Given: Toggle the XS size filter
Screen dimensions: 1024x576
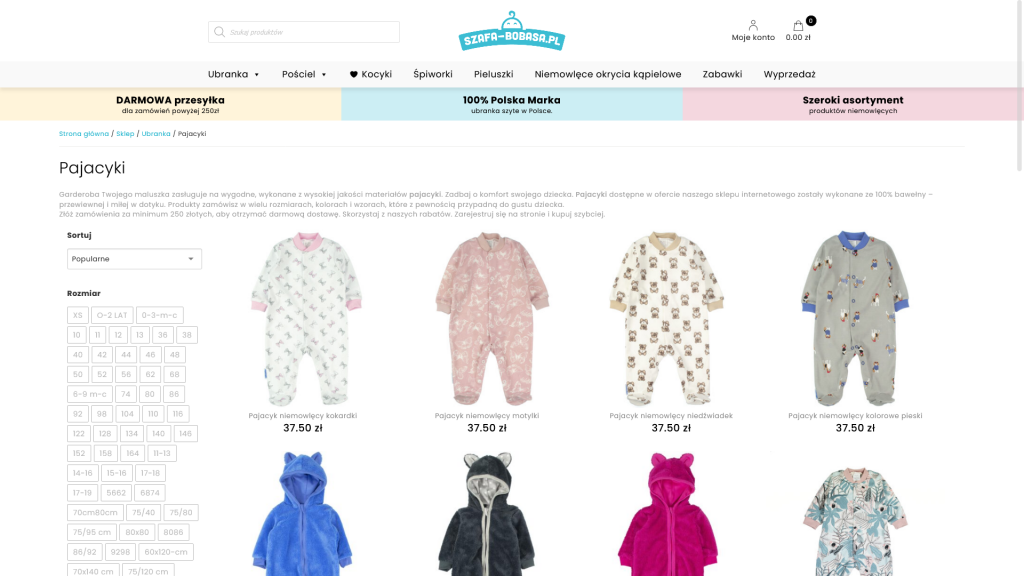Looking at the screenshot, I should pyautogui.click(x=78, y=315).
